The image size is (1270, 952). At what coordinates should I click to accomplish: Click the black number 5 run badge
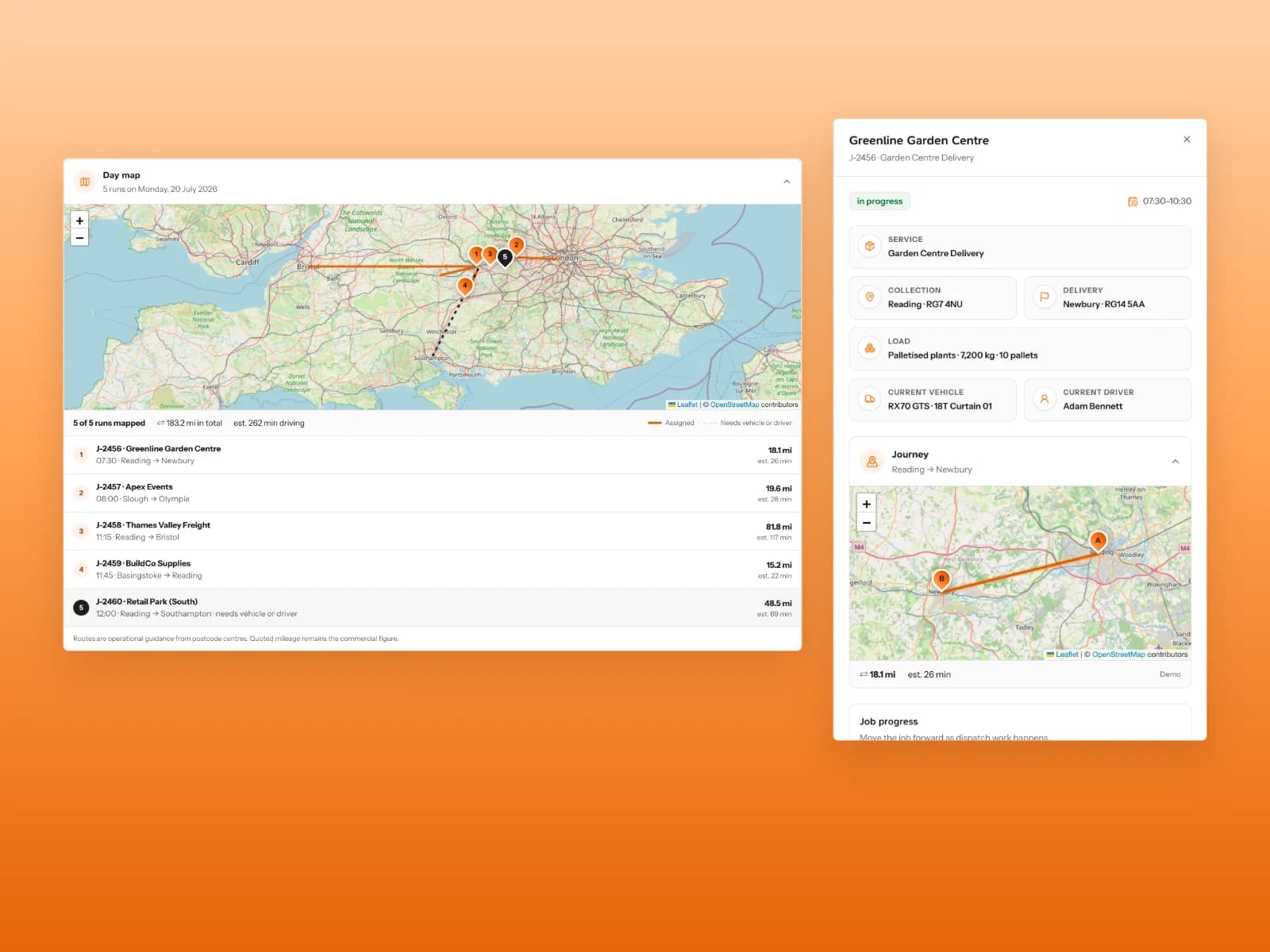click(x=81, y=608)
